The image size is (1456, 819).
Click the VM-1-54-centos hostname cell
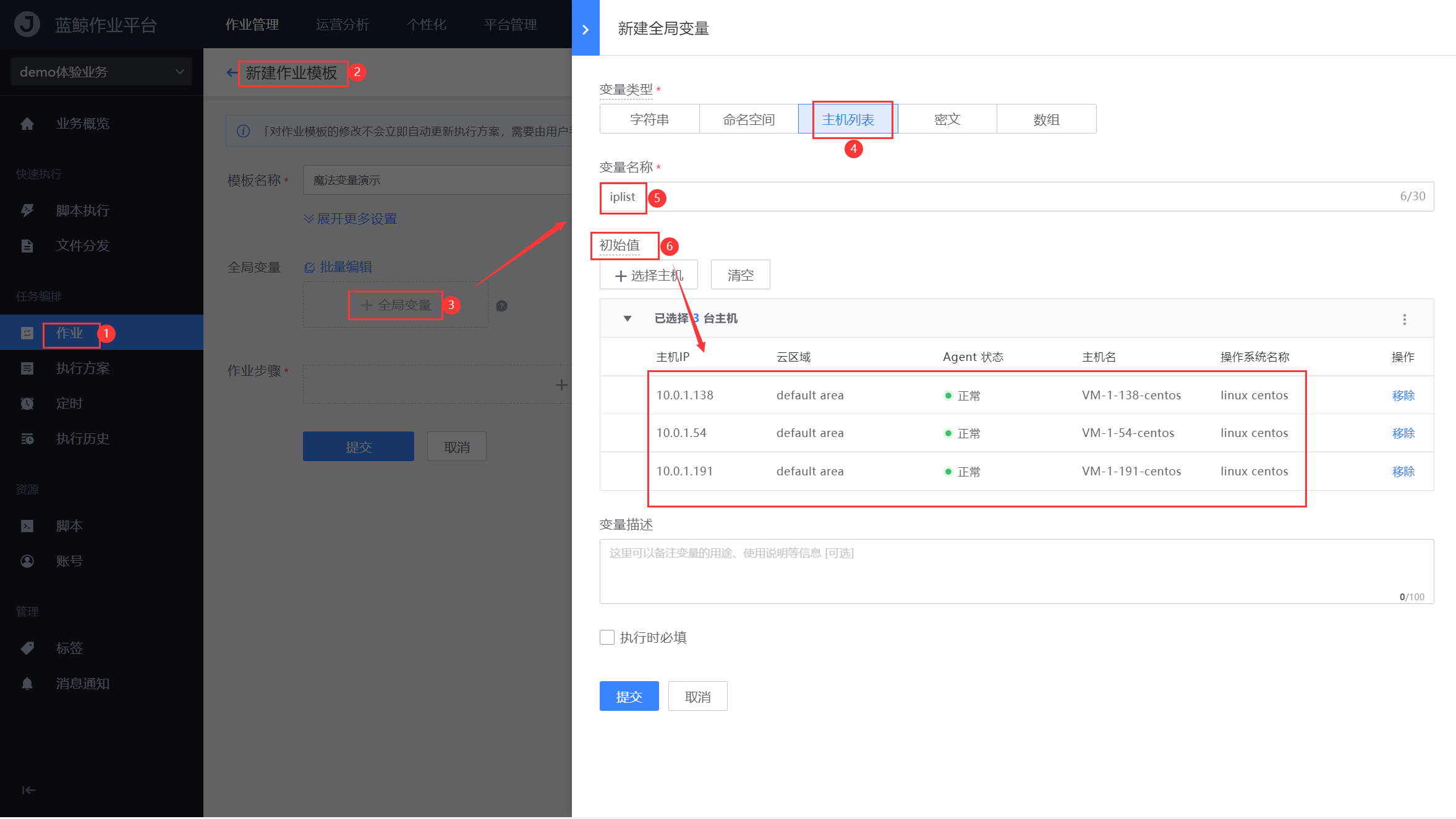[x=1128, y=433]
